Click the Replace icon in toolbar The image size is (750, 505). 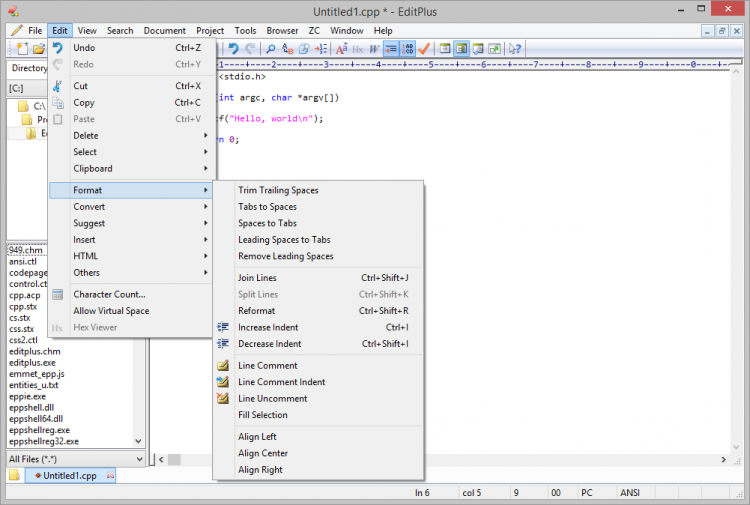click(x=287, y=48)
